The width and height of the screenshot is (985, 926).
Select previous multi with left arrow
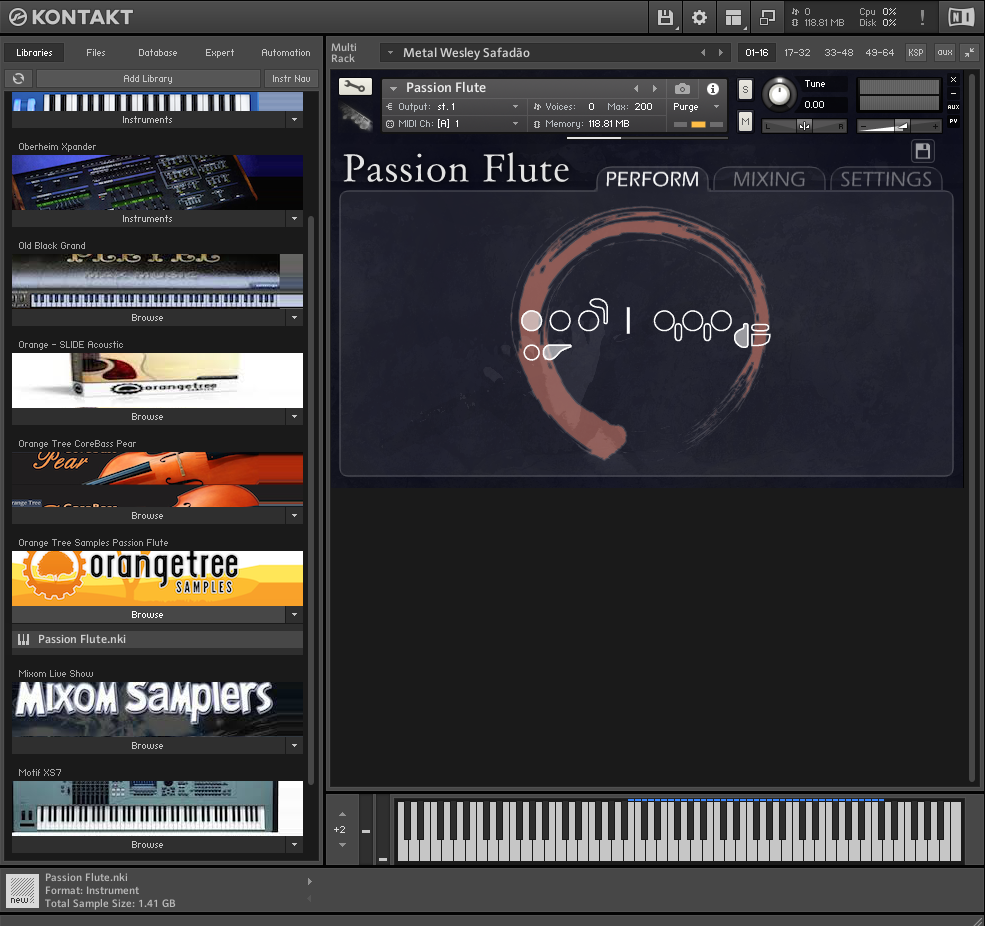click(x=703, y=53)
